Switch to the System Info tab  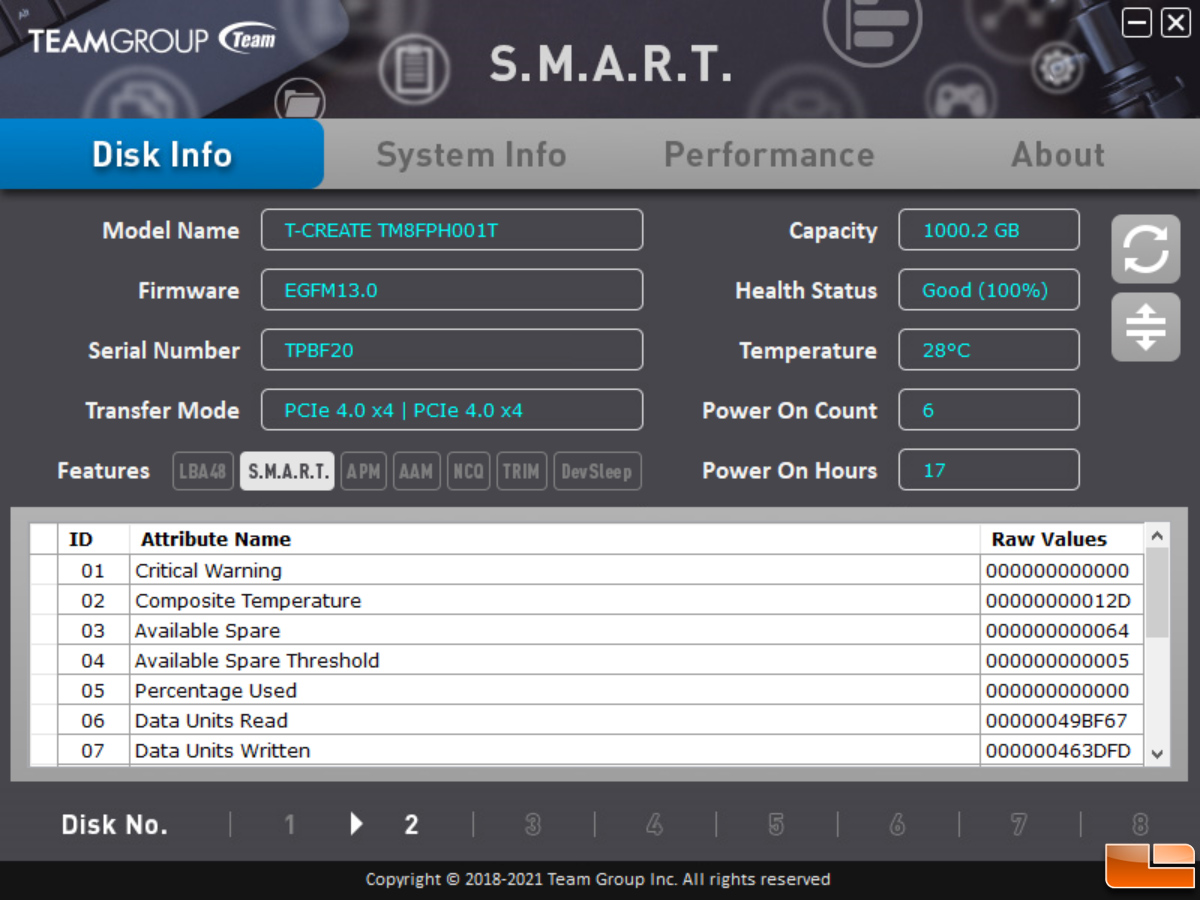(x=471, y=155)
